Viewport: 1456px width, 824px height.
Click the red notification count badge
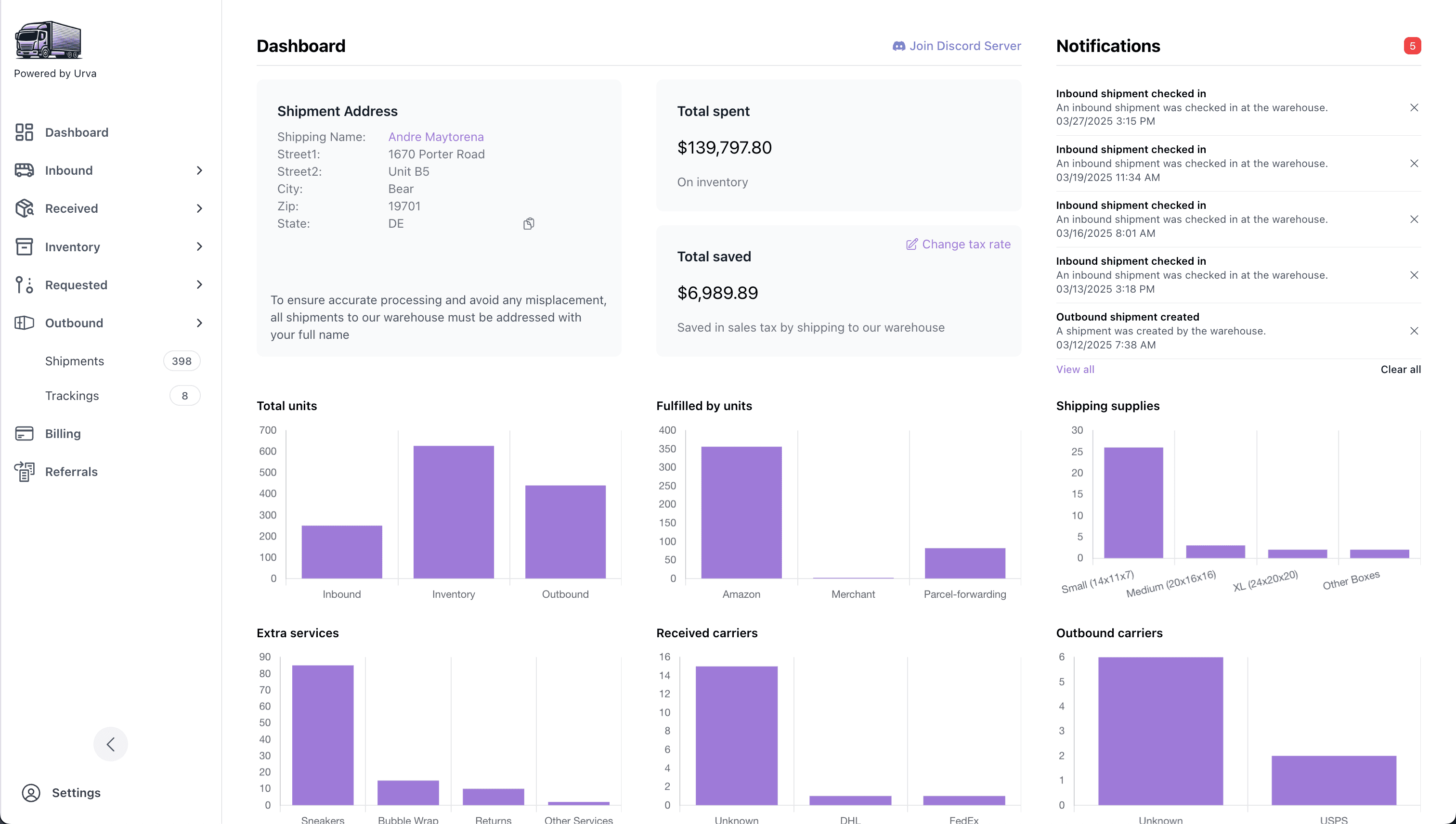pos(1412,46)
